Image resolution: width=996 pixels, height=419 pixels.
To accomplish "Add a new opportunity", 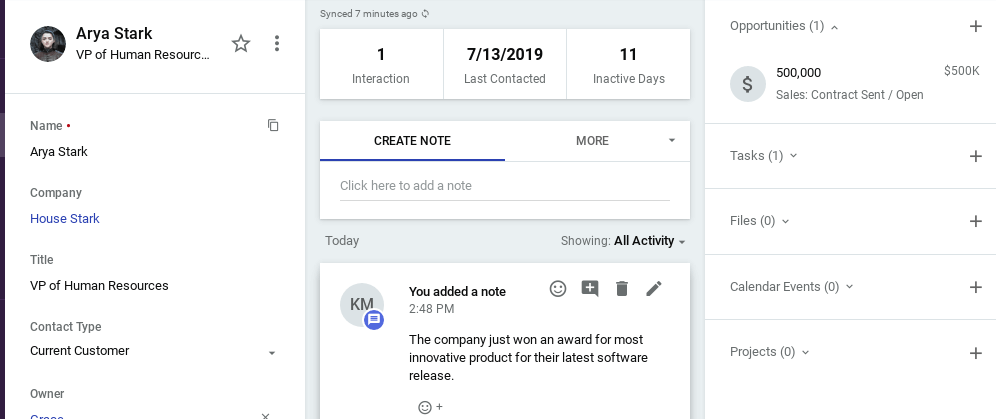I will point(976,26).
